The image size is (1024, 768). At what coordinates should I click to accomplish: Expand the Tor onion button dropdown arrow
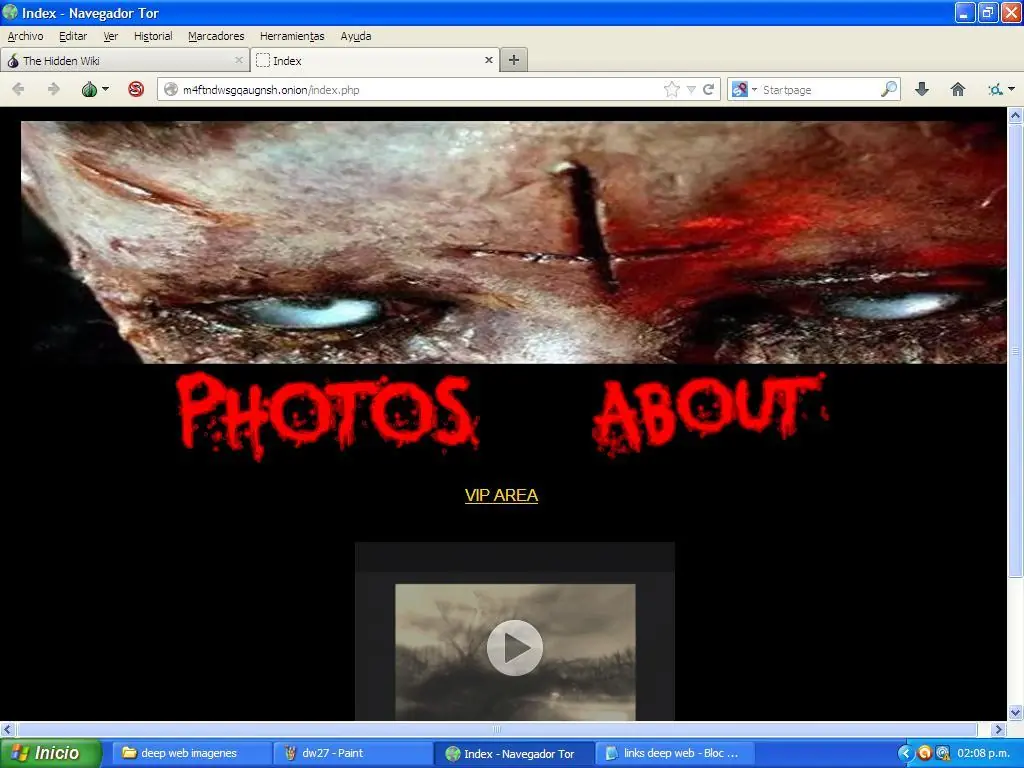[105, 89]
